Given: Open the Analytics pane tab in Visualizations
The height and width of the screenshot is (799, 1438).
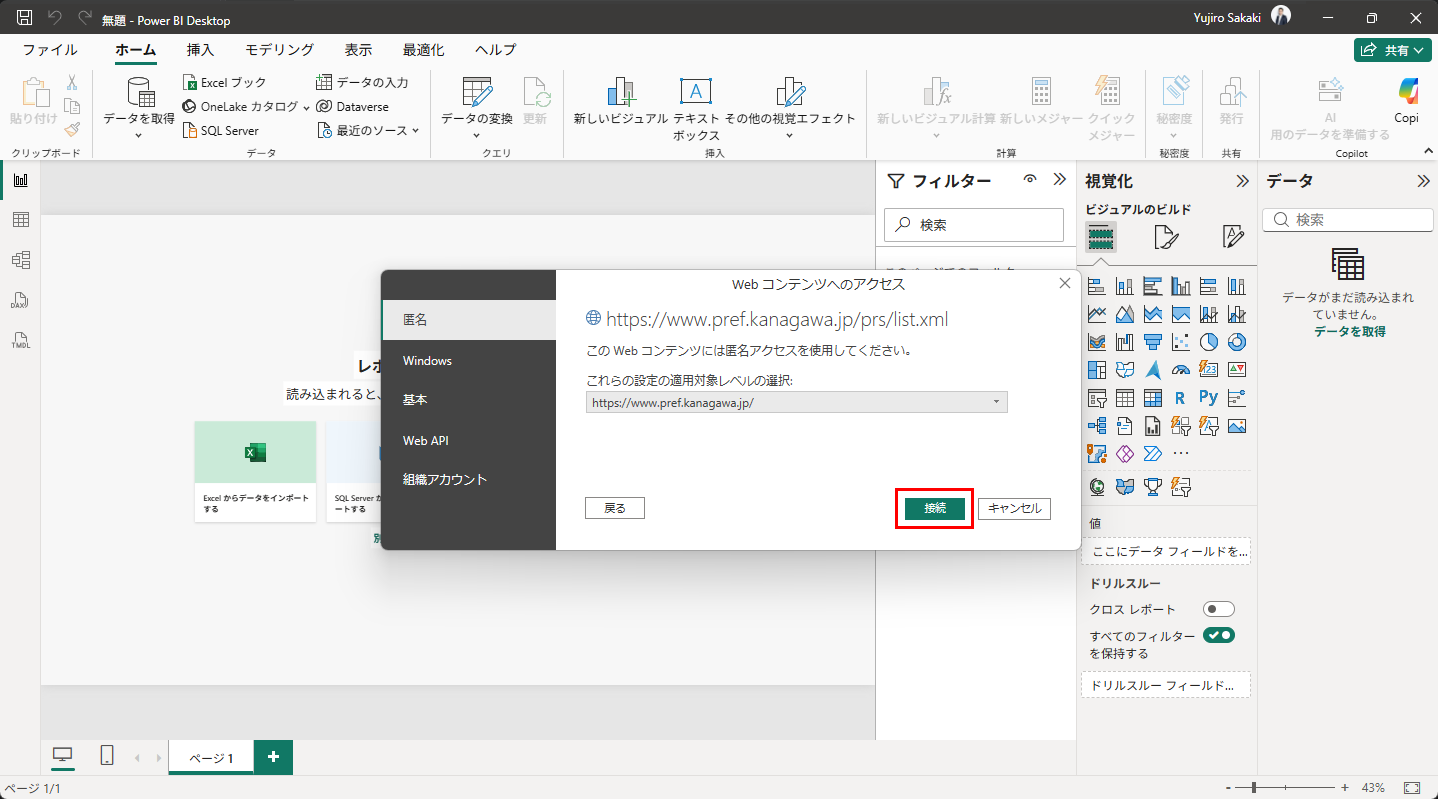Looking at the screenshot, I should point(1233,237).
